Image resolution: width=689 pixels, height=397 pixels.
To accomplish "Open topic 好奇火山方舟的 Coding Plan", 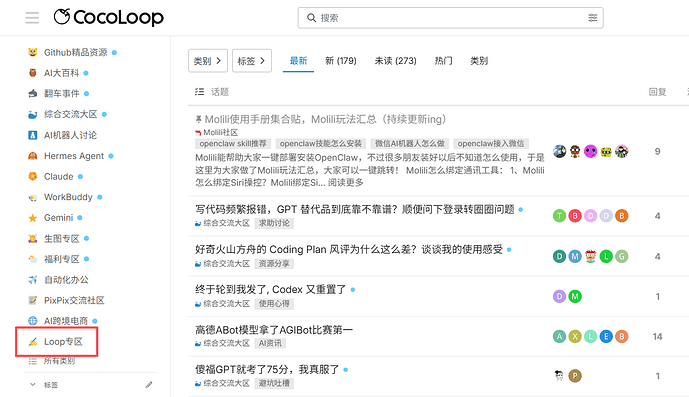I will point(349,249).
